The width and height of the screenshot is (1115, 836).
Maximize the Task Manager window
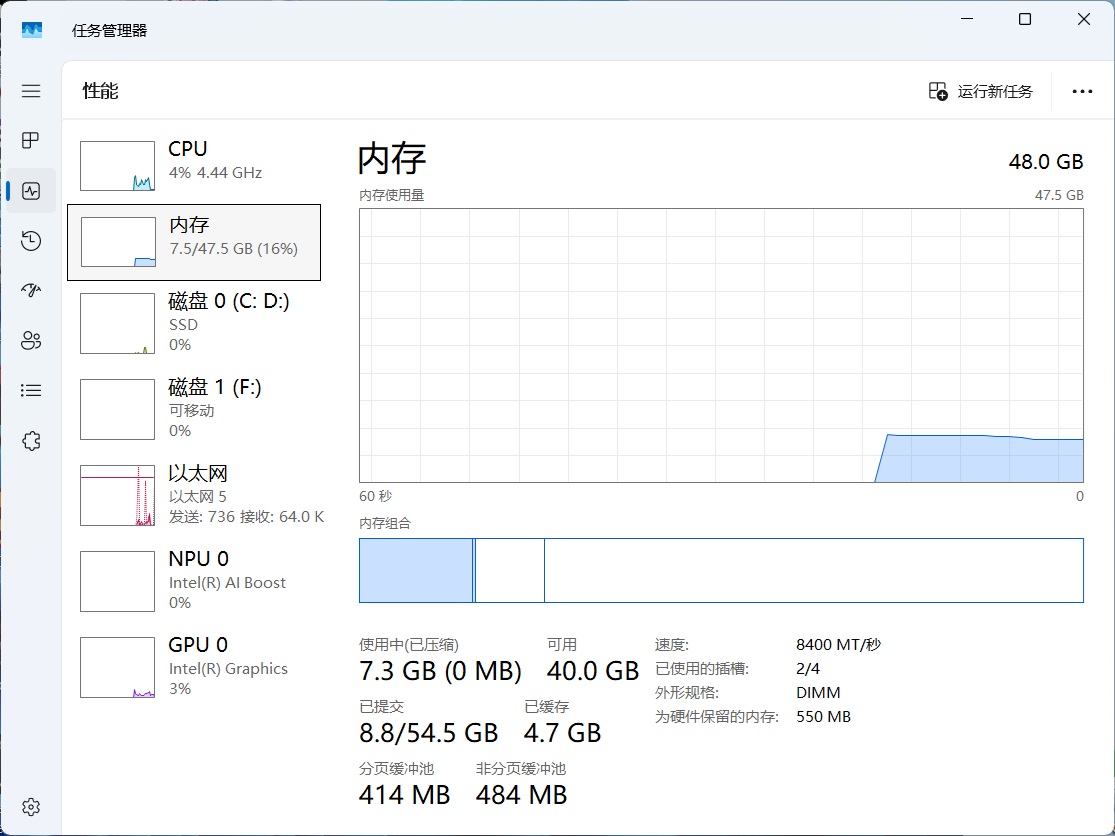[x=1025, y=19]
